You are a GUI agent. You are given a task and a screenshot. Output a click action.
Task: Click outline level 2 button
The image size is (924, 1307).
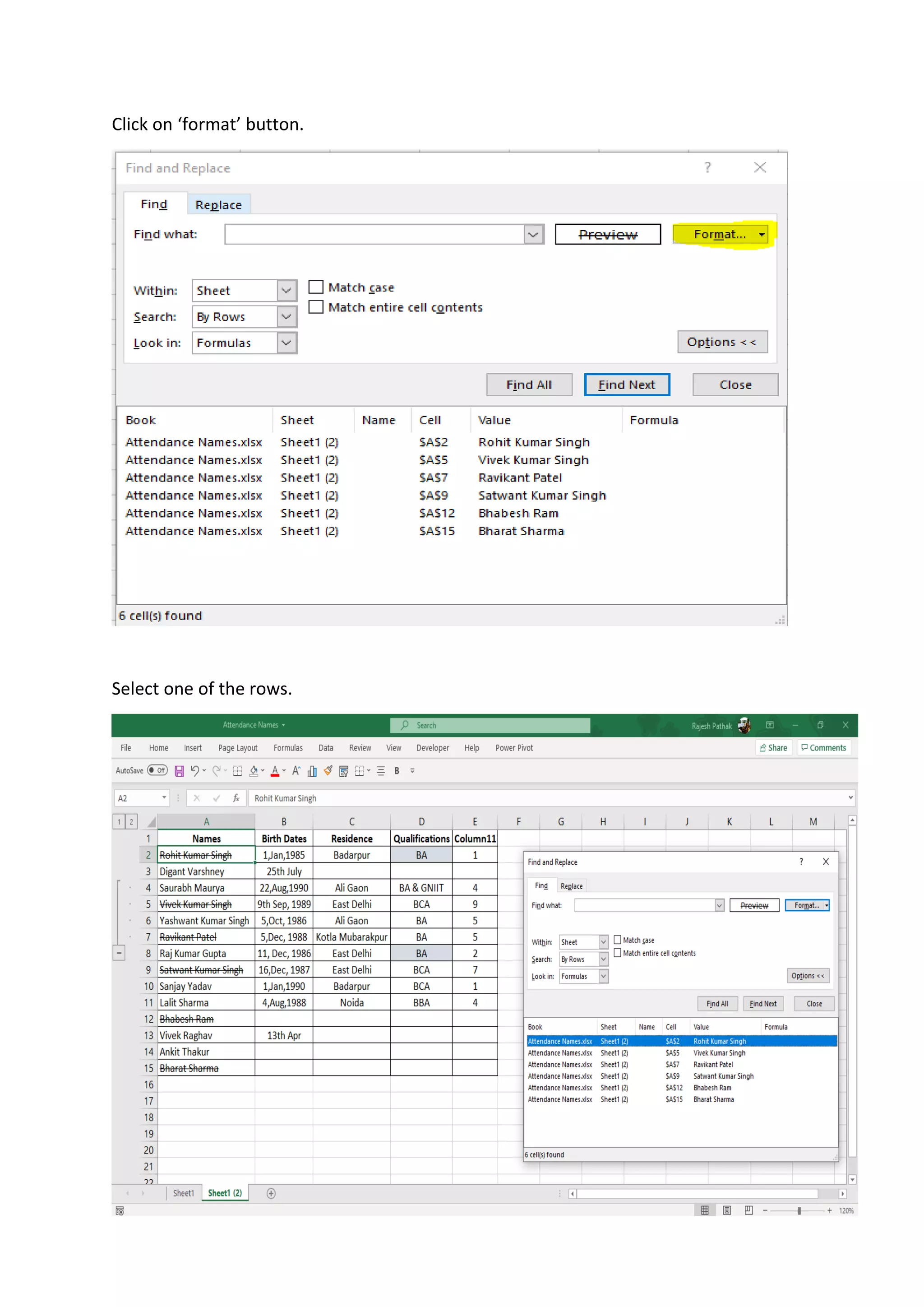131,822
